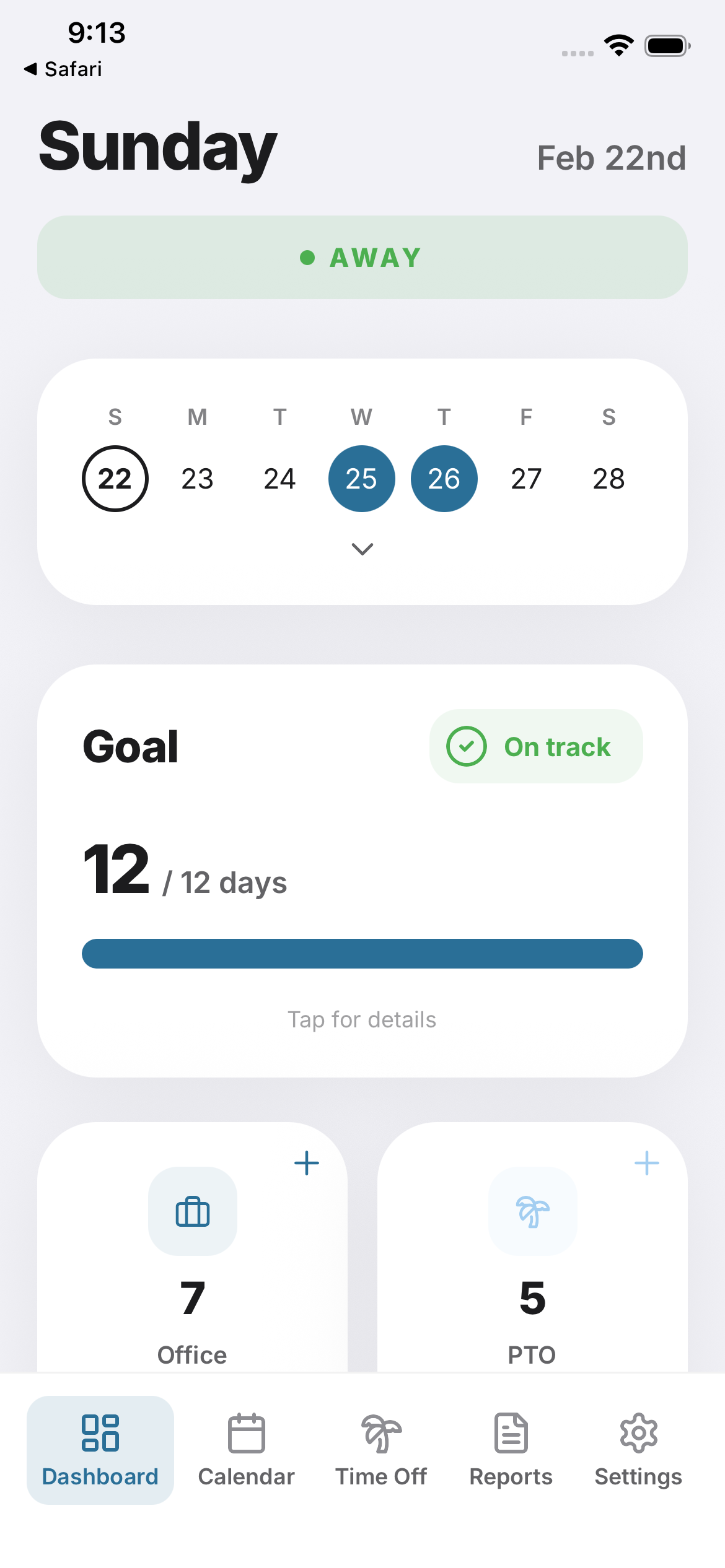
Task: Add an Office day with plus icon
Action: pyautogui.click(x=306, y=1163)
